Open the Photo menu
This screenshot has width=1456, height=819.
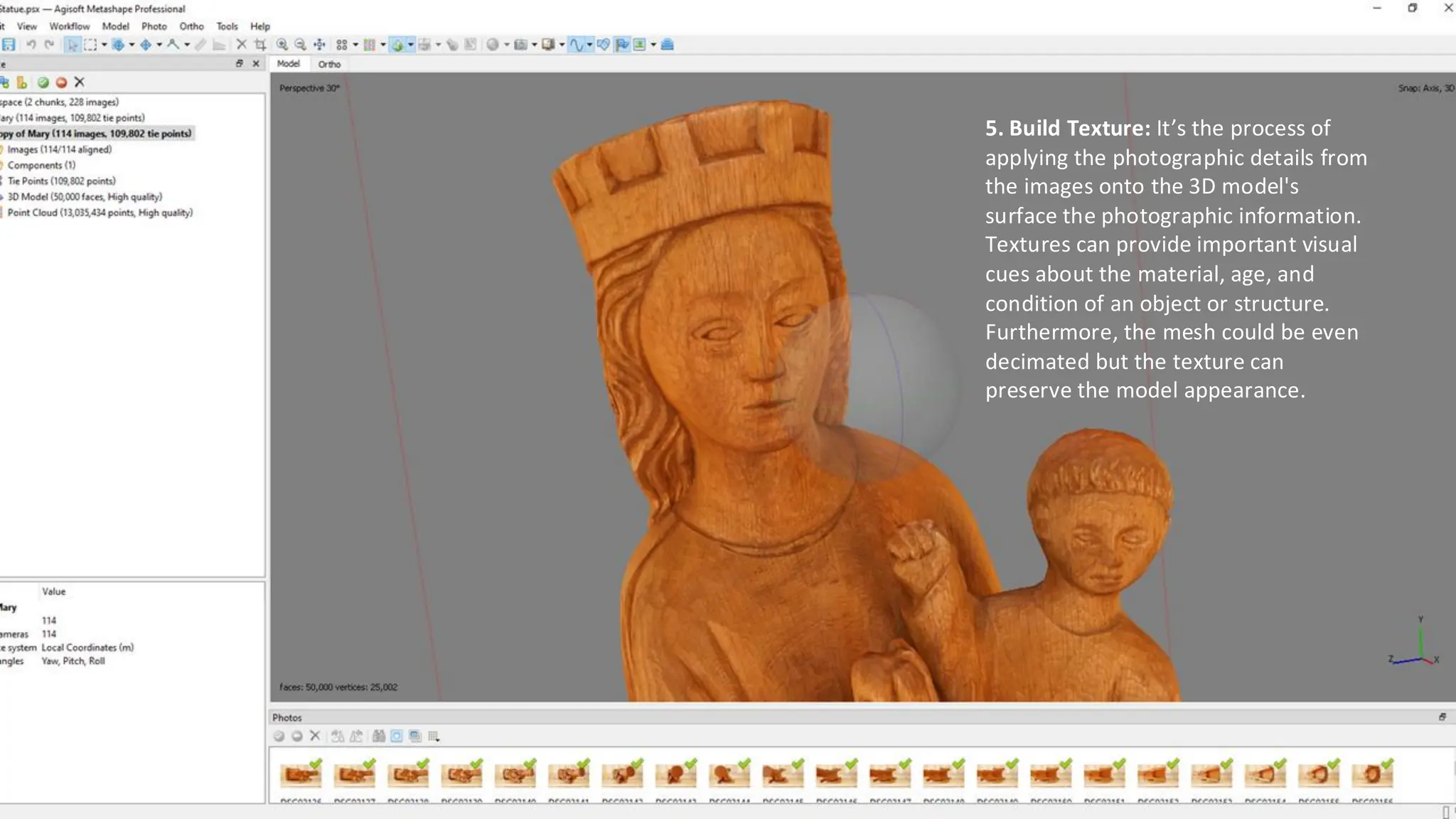154,26
